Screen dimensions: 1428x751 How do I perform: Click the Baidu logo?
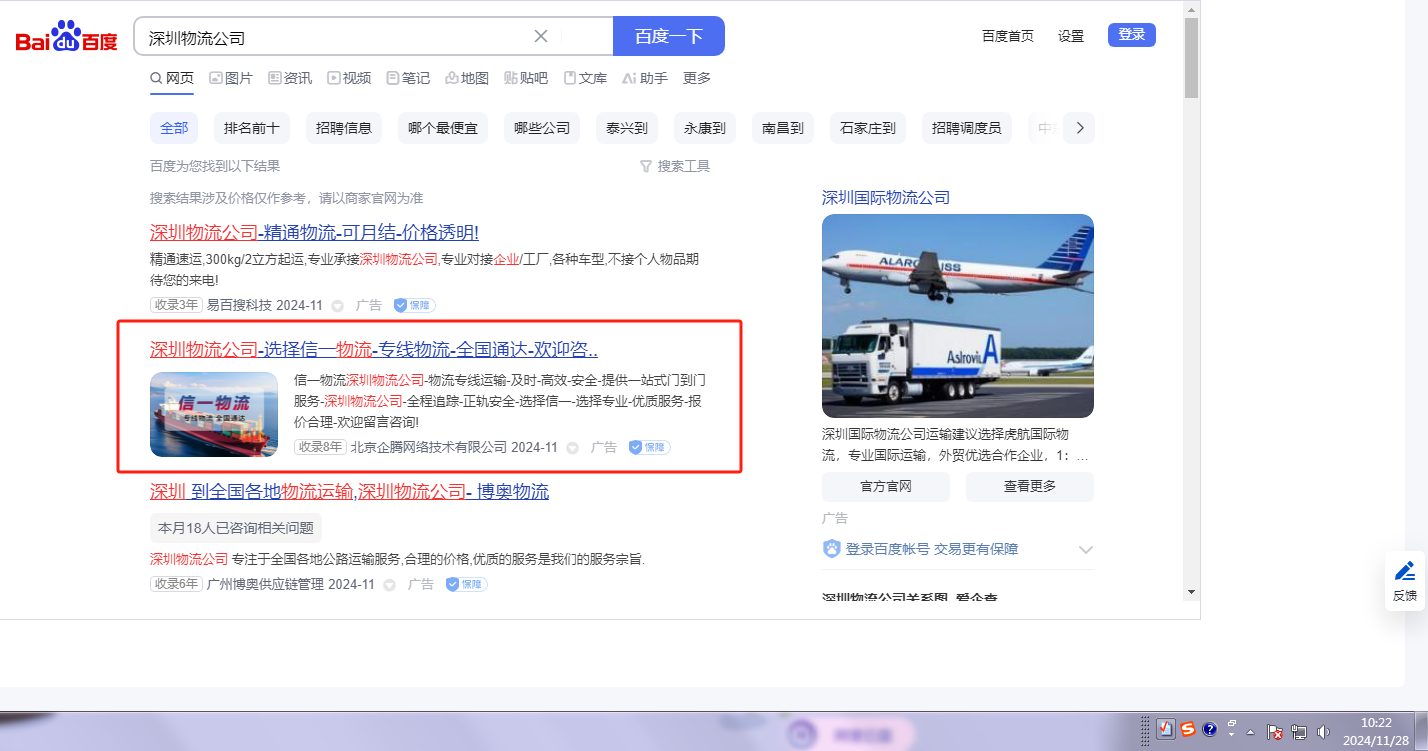[x=66, y=37]
